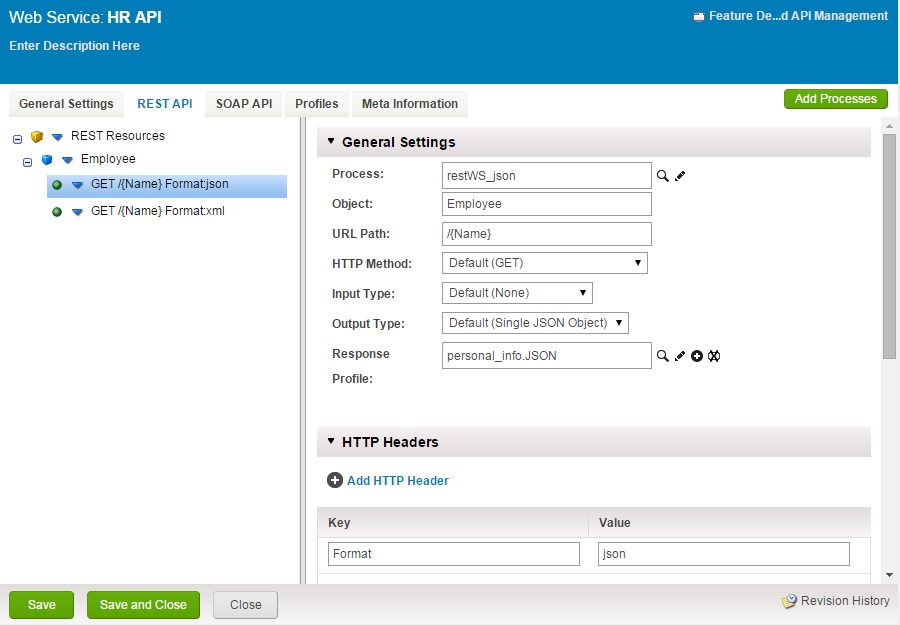Open the HTTP Method dropdown
This screenshot has width=900, height=625.
(545, 264)
